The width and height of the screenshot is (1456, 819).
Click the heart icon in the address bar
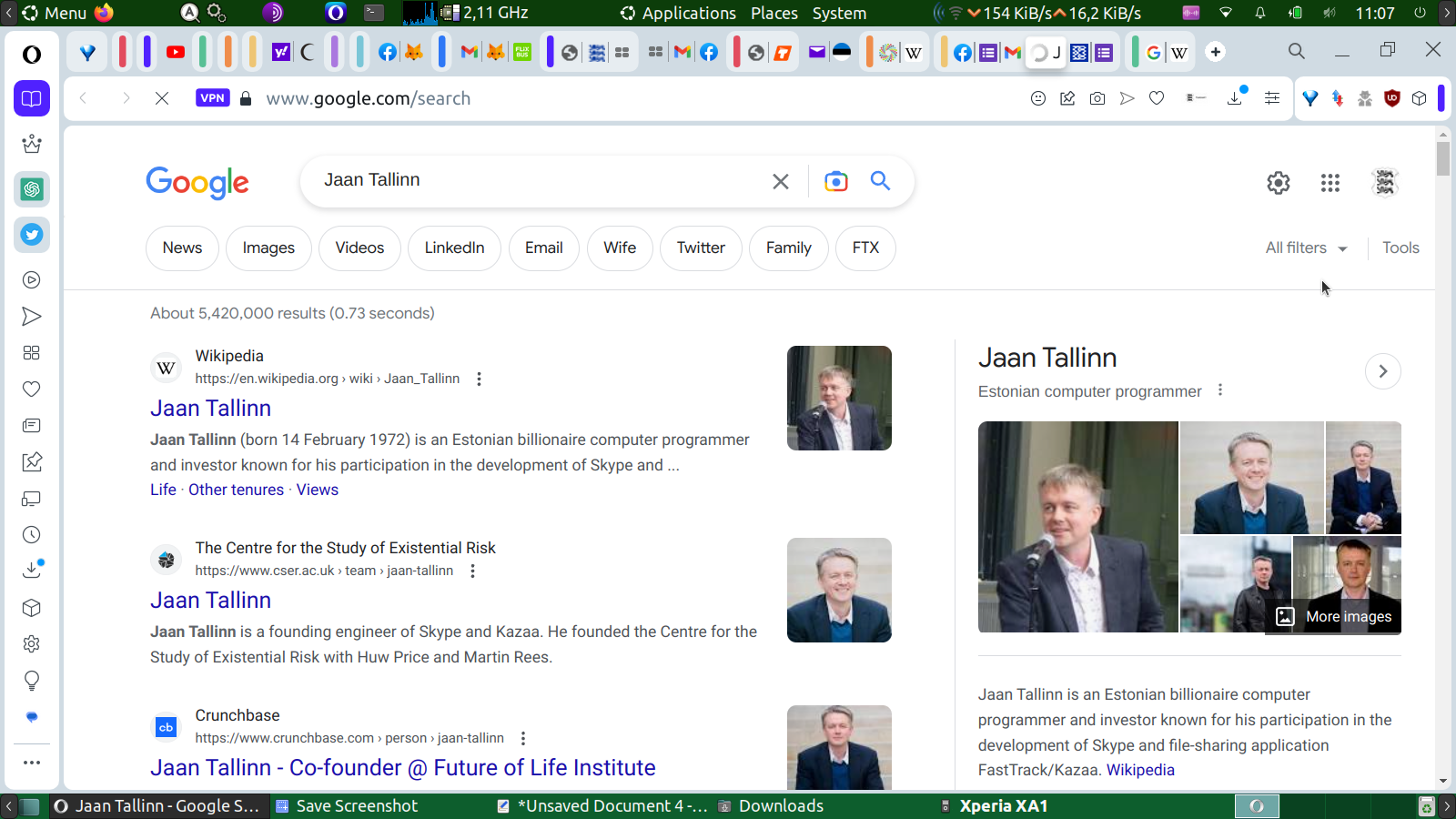[x=1157, y=98]
